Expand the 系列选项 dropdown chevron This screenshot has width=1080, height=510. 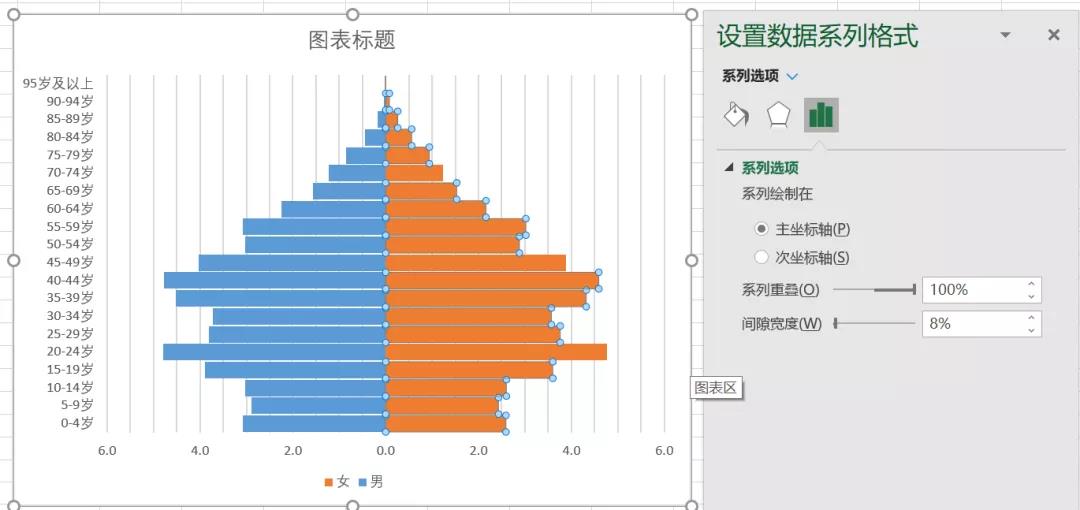coord(792,76)
